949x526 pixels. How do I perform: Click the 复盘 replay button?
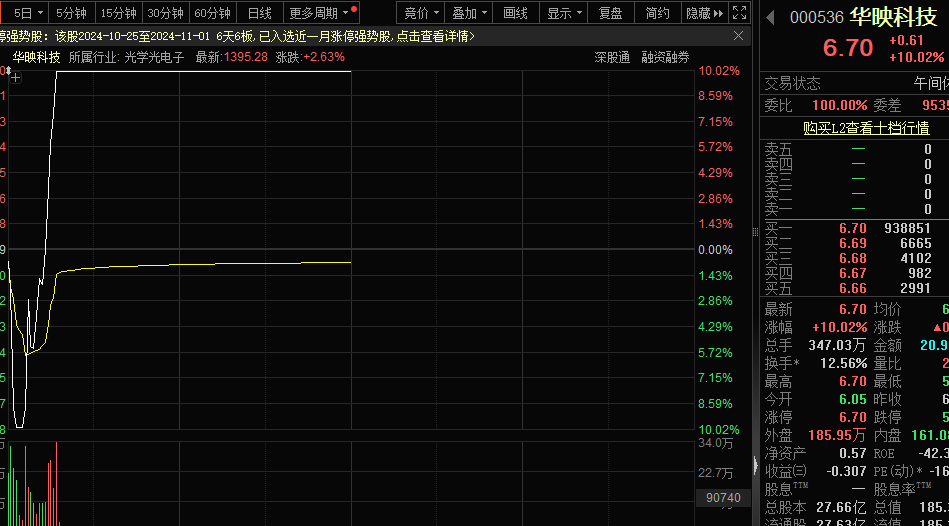[x=610, y=13]
